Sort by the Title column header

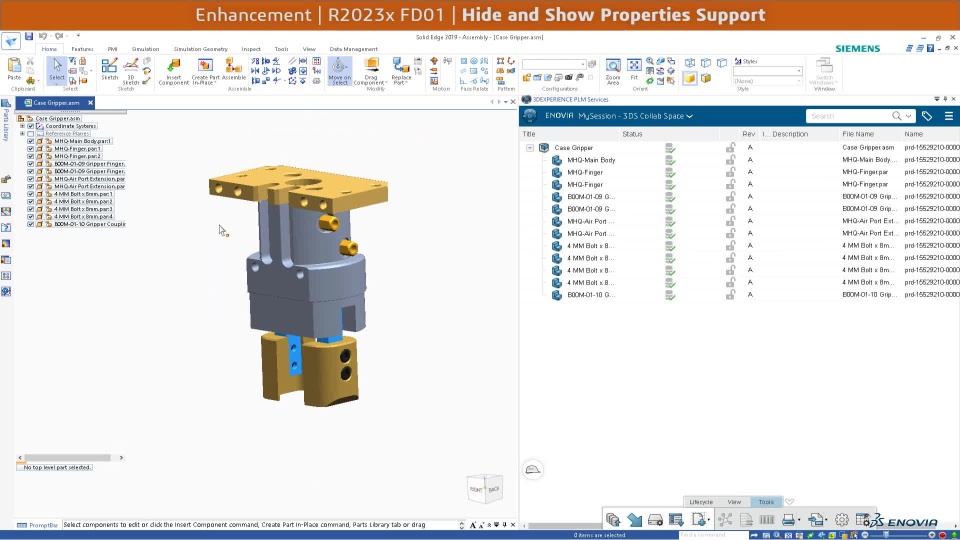tap(529, 134)
